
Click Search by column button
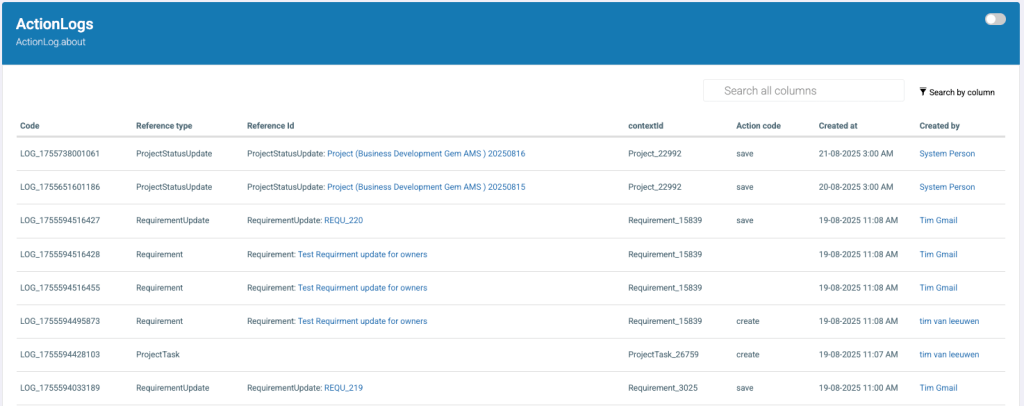coord(961,92)
